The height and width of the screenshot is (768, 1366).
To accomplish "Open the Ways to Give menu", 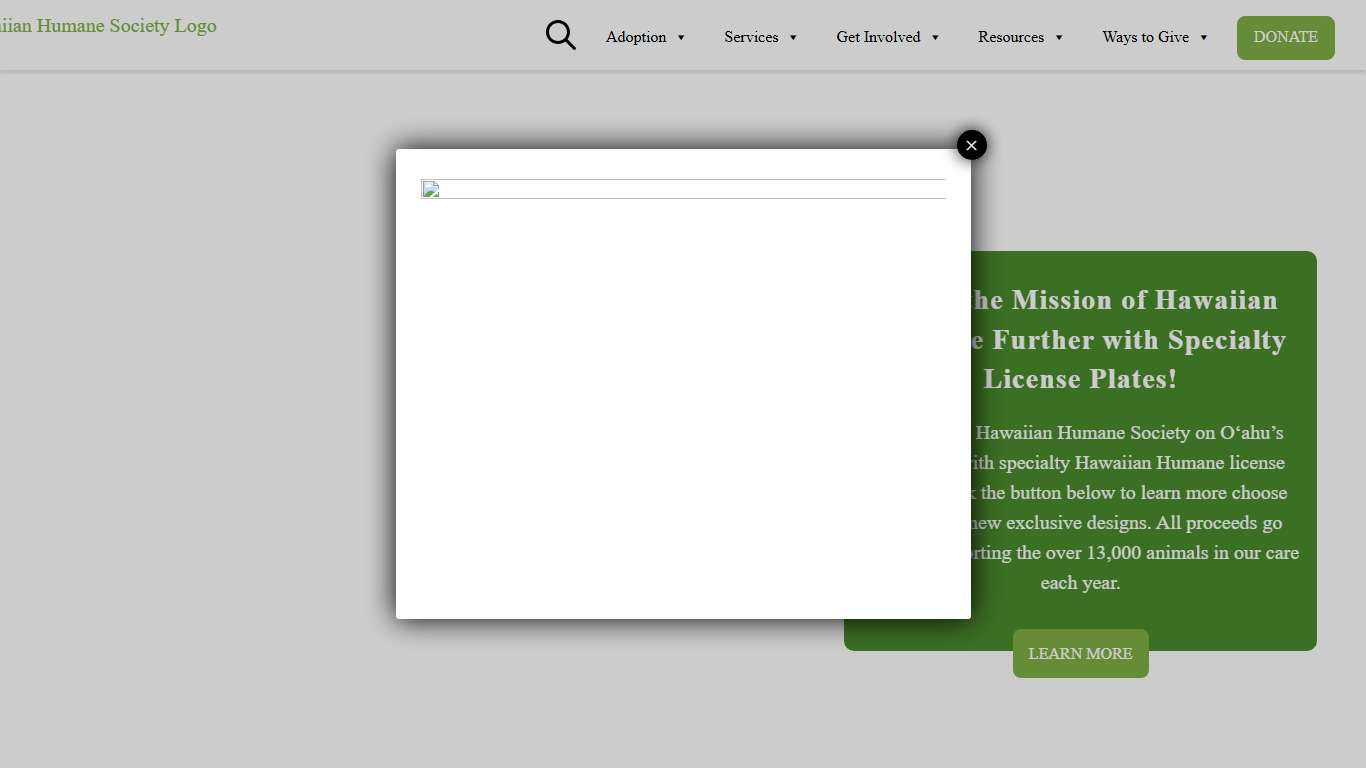I will (x=1145, y=37).
